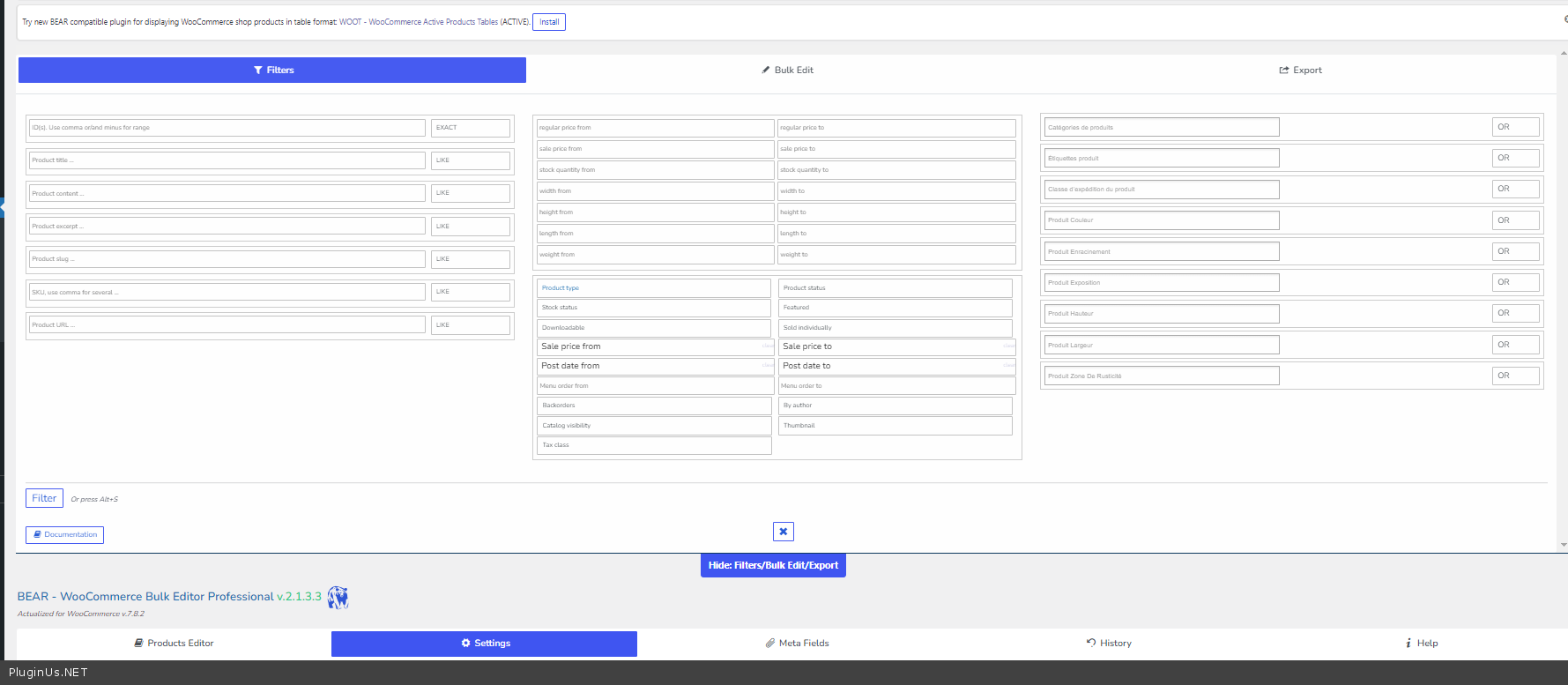This screenshot has height=685, width=1568.
Task: Click the Documentation button
Action: click(65, 535)
